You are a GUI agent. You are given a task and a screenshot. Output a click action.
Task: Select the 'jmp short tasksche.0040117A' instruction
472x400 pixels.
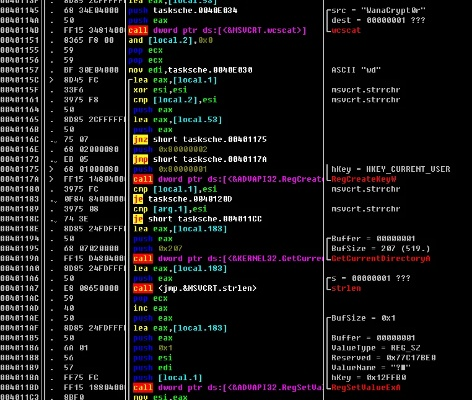200,159
